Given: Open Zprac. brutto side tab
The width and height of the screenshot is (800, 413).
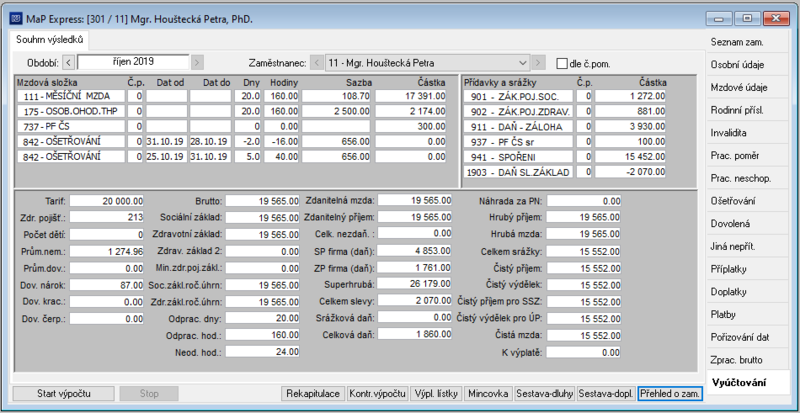Looking at the screenshot, I should (x=748, y=360).
